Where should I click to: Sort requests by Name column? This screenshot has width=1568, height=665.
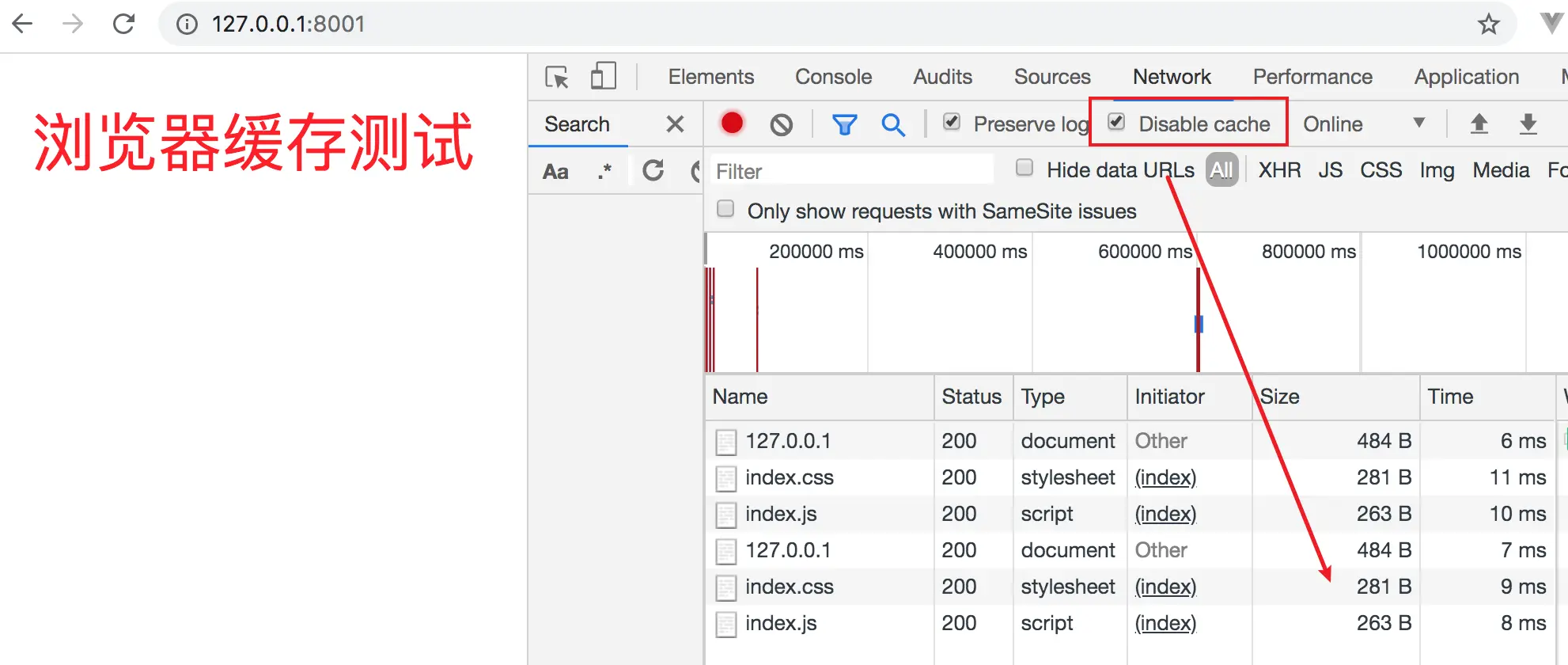pyautogui.click(x=819, y=397)
